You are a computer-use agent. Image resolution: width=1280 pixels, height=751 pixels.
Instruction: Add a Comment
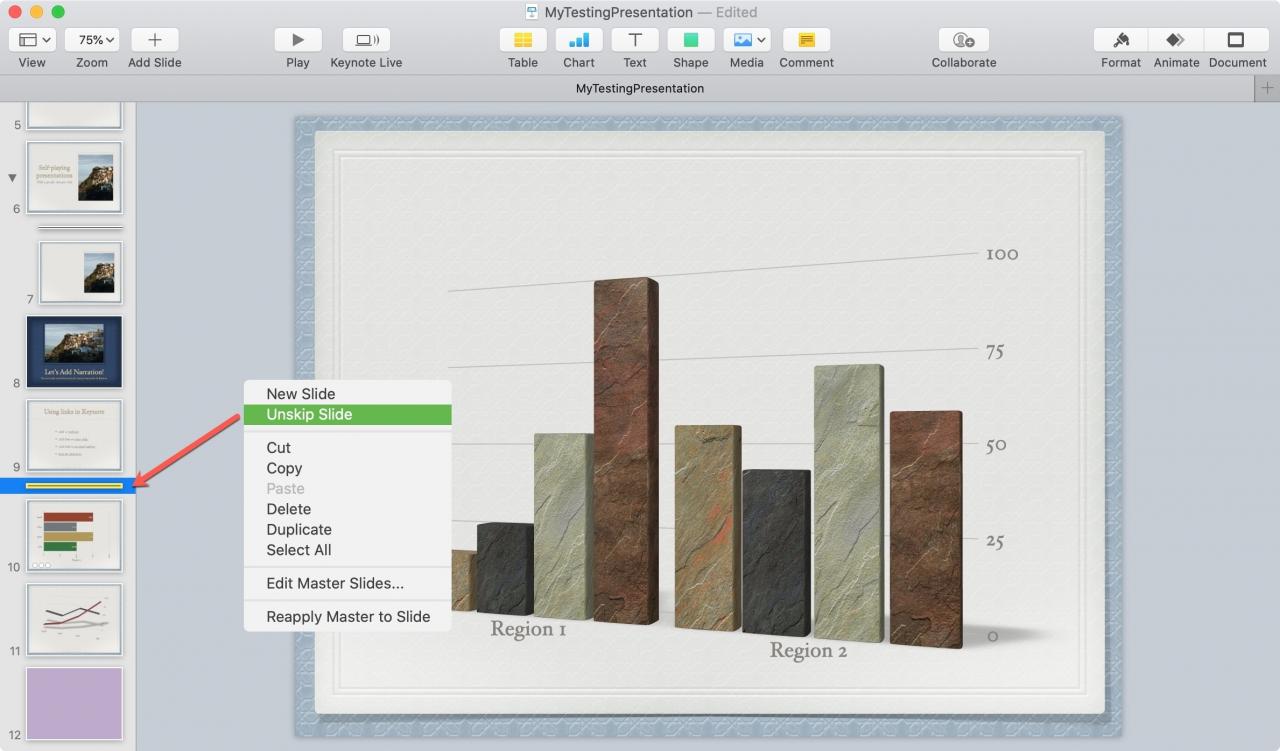click(x=807, y=40)
